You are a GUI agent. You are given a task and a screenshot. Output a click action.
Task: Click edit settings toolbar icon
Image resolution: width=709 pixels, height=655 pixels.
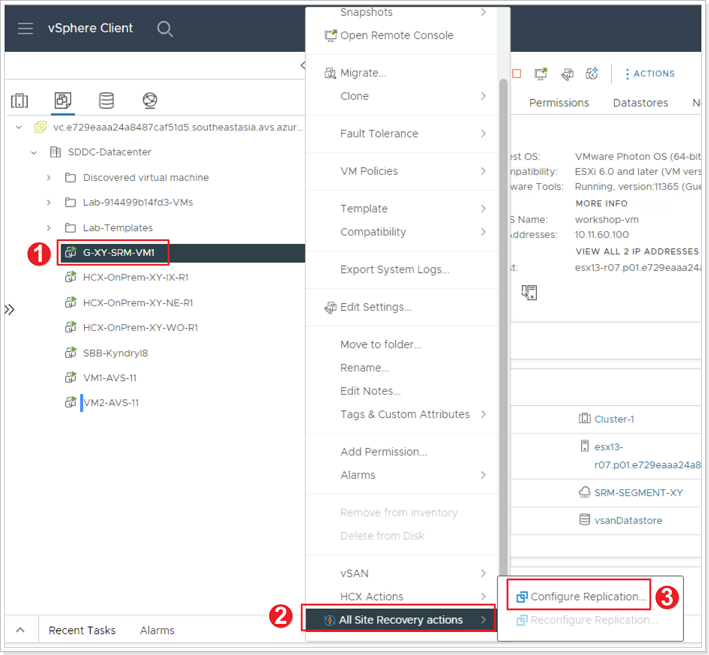(567, 74)
